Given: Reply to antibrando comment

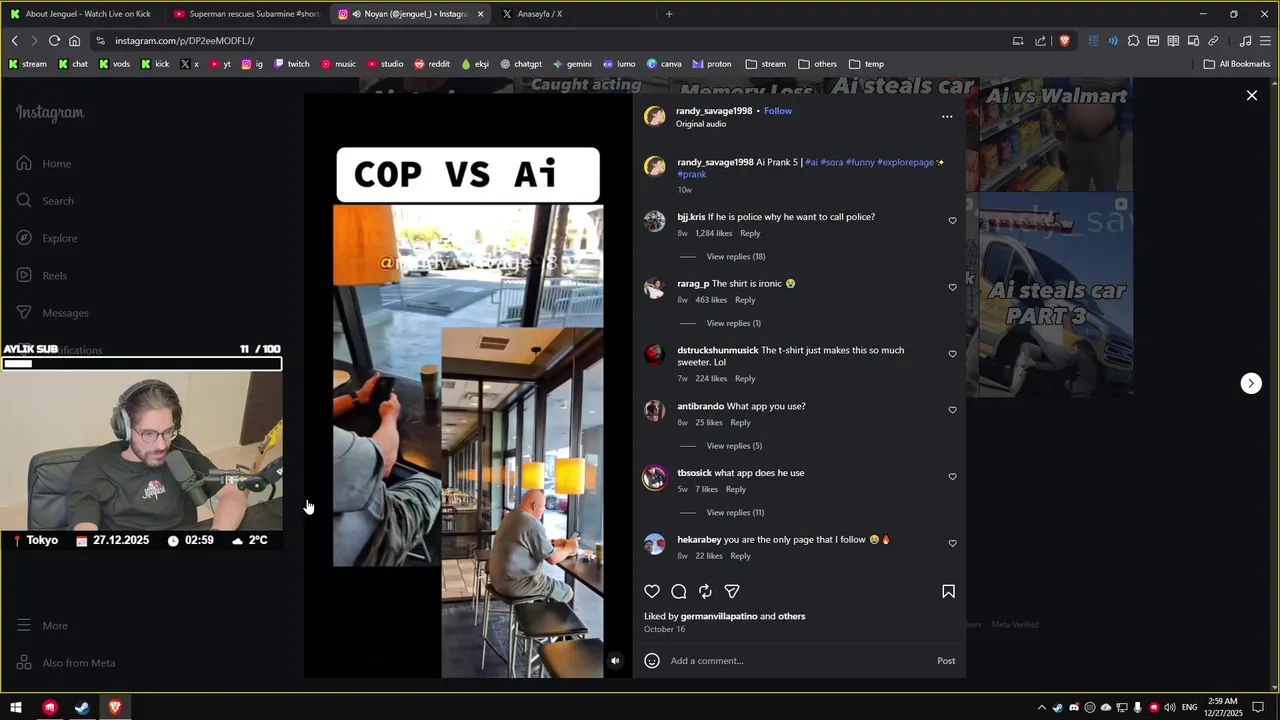Looking at the screenshot, I should coord(740,423).
